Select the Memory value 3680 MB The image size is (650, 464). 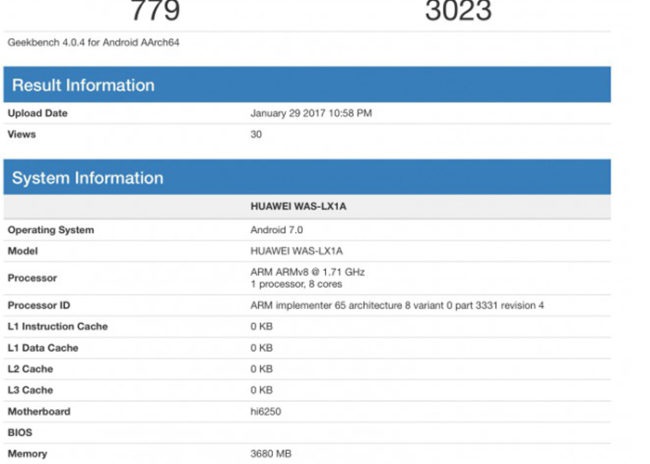[x=271, y=454]
